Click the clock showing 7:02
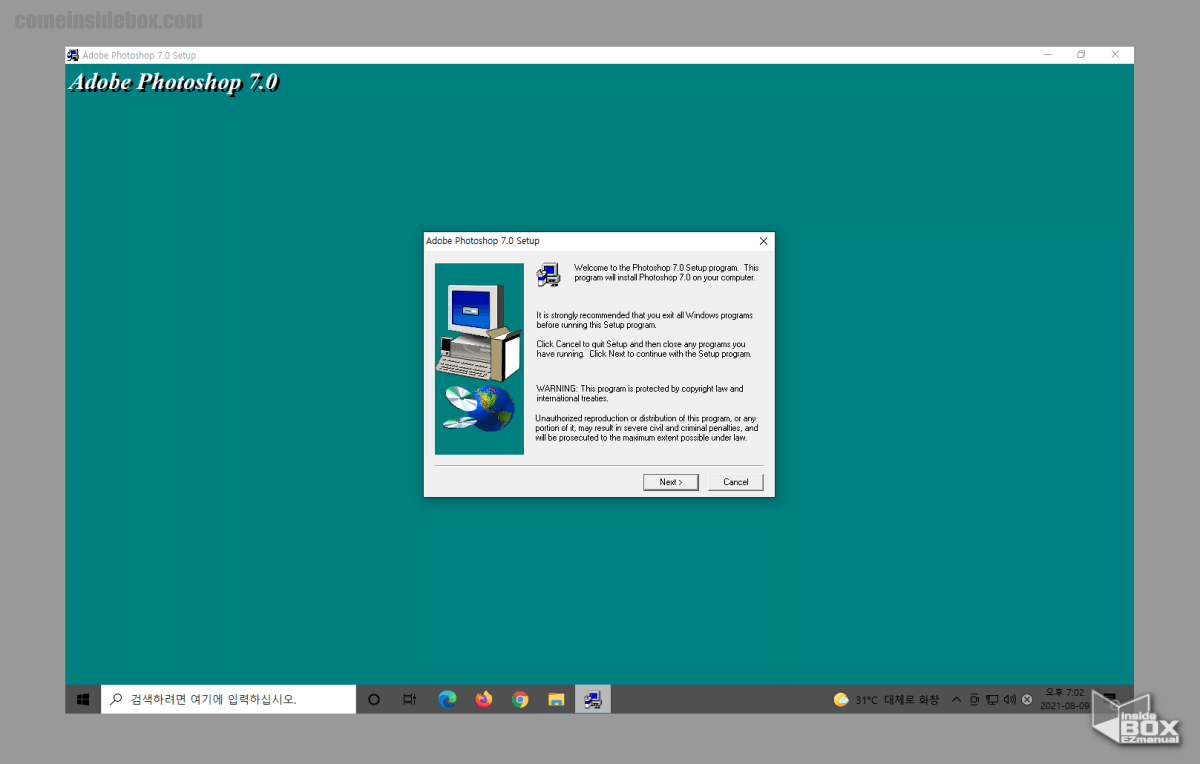Viewport: 1200px width, 764px height. [x=1064, y=699]
